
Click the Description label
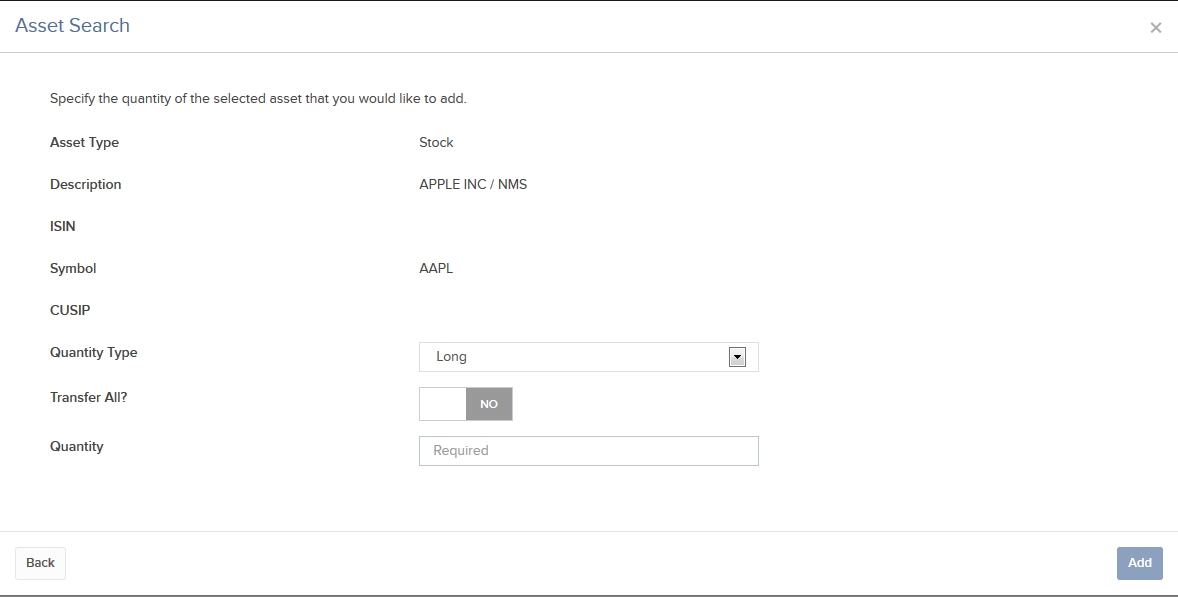click(x=86, y=185)
